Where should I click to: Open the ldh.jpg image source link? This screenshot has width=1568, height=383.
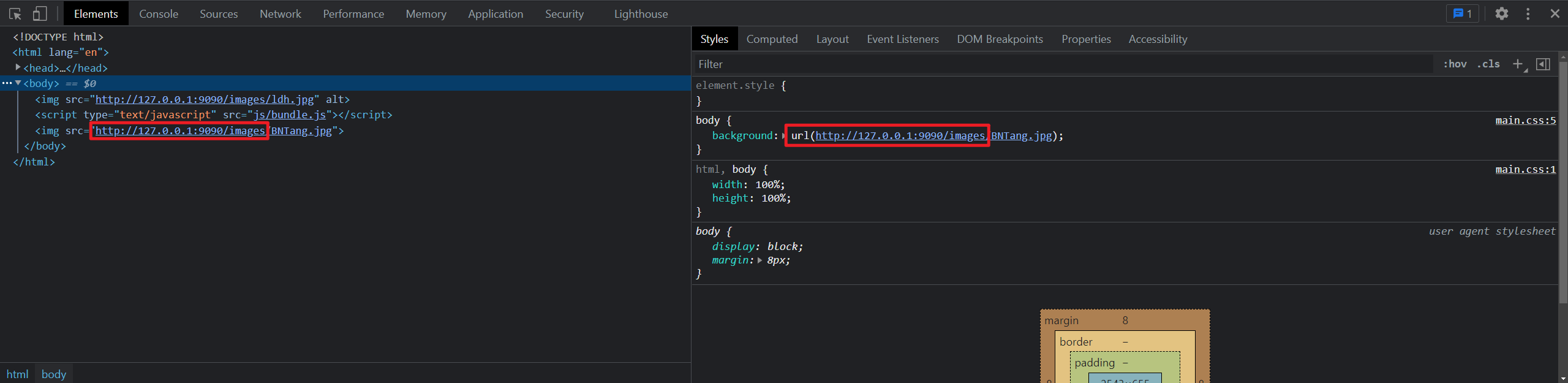[205, 99]
